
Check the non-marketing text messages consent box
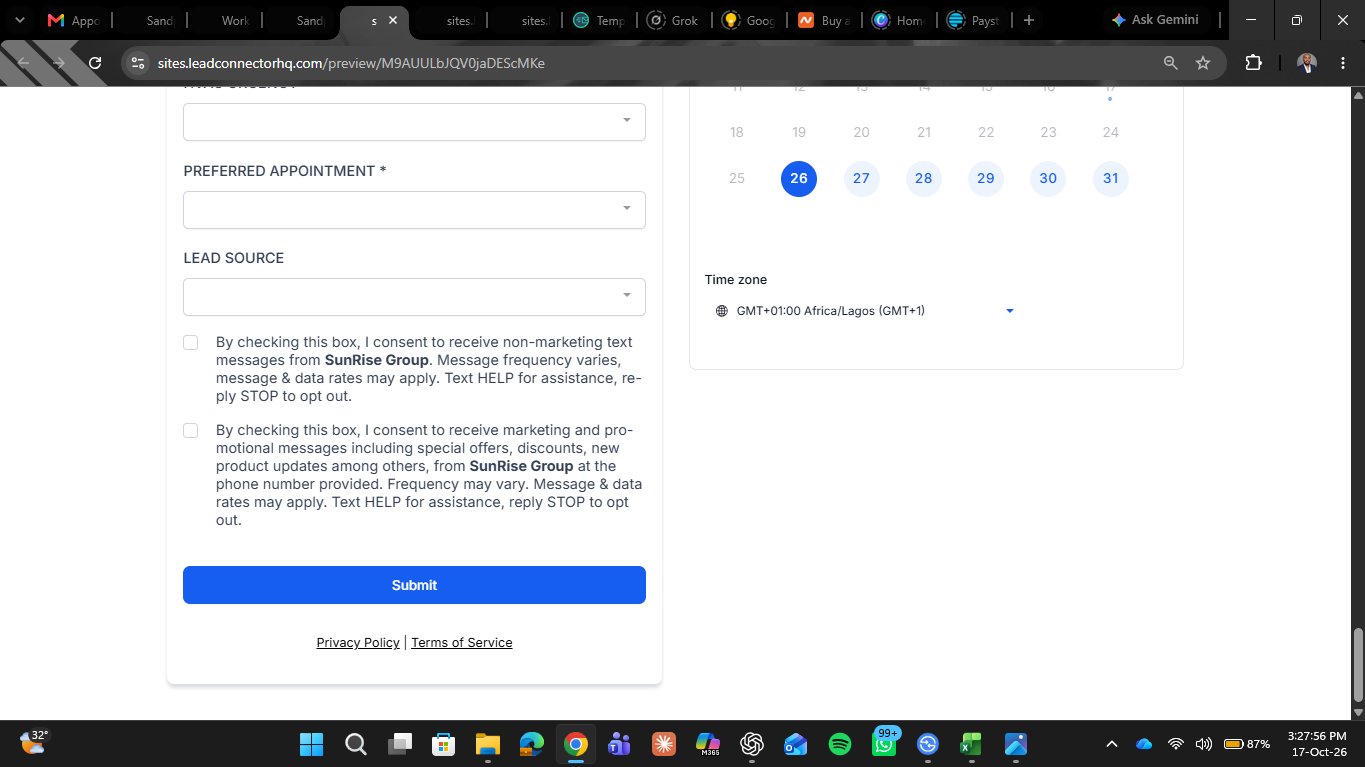191,343
